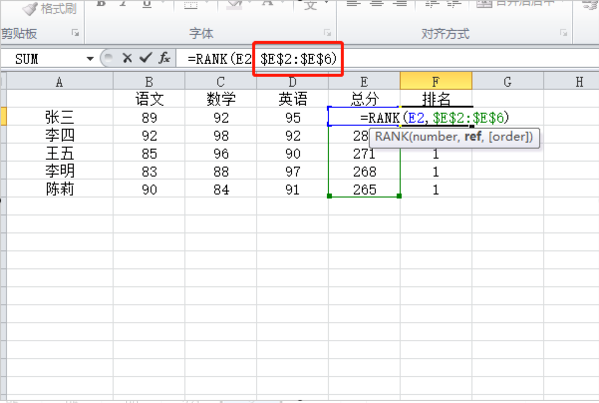Select the name cell 王五
The width and height of the screenshot is (599, 403).
click(60, 153)
